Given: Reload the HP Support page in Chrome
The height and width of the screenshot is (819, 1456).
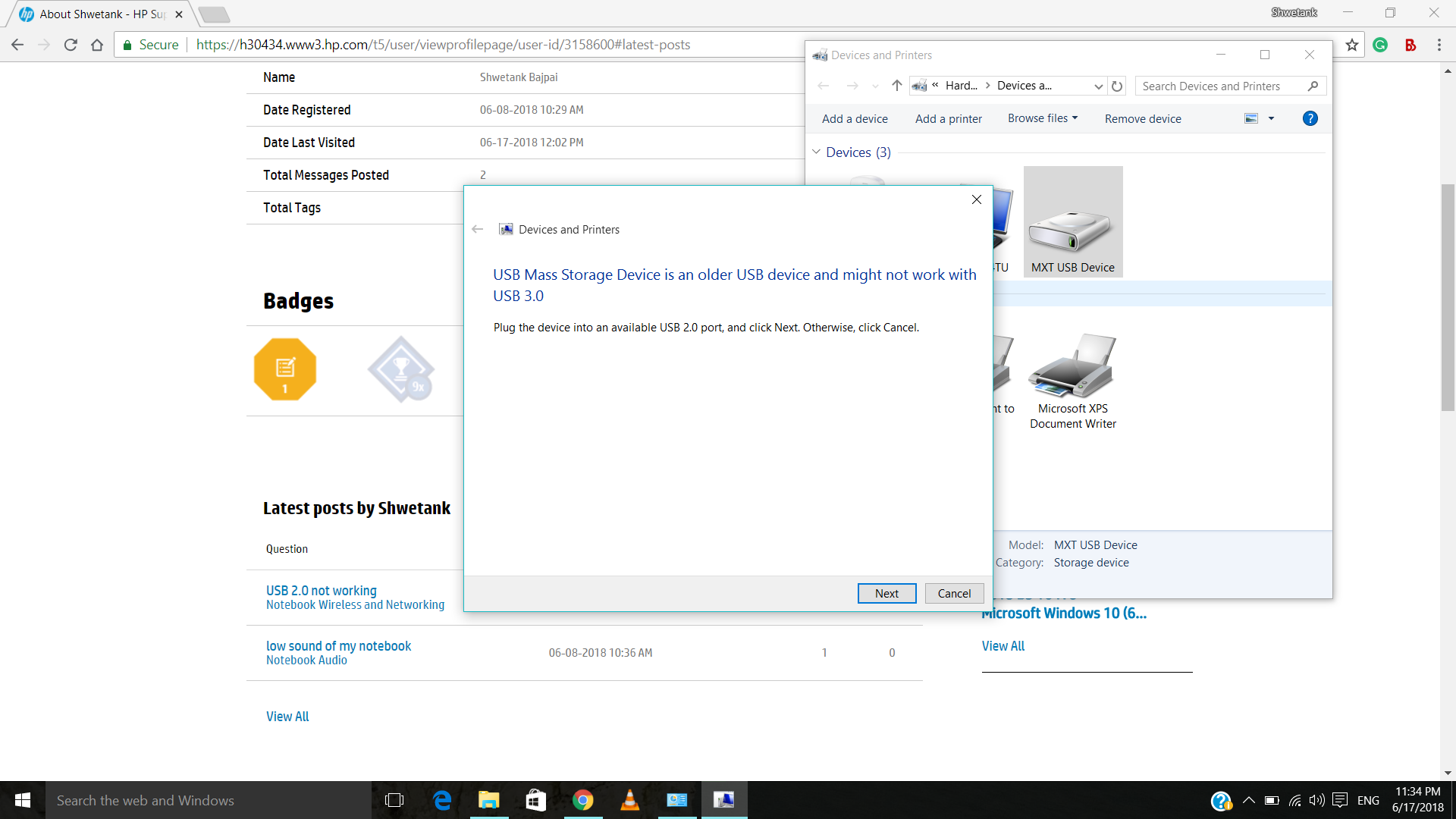Looking at the screenshot, I should [x=70, y=45].
